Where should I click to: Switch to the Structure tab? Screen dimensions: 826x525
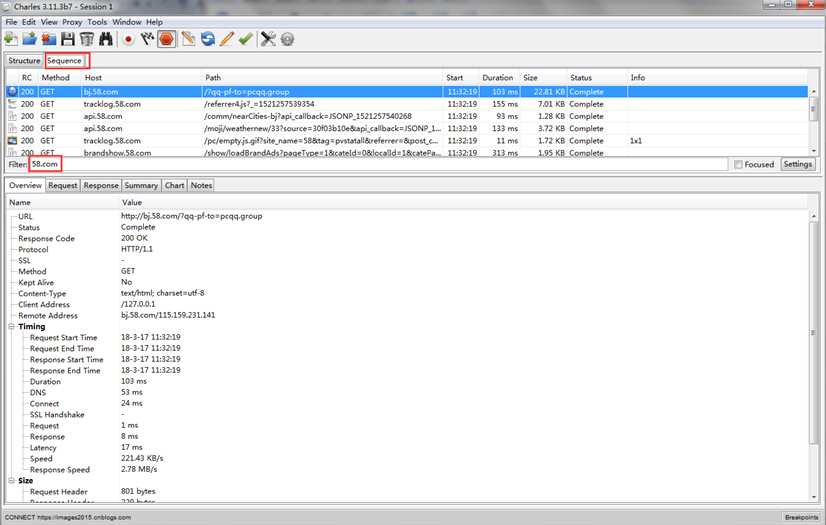[24, 61]
